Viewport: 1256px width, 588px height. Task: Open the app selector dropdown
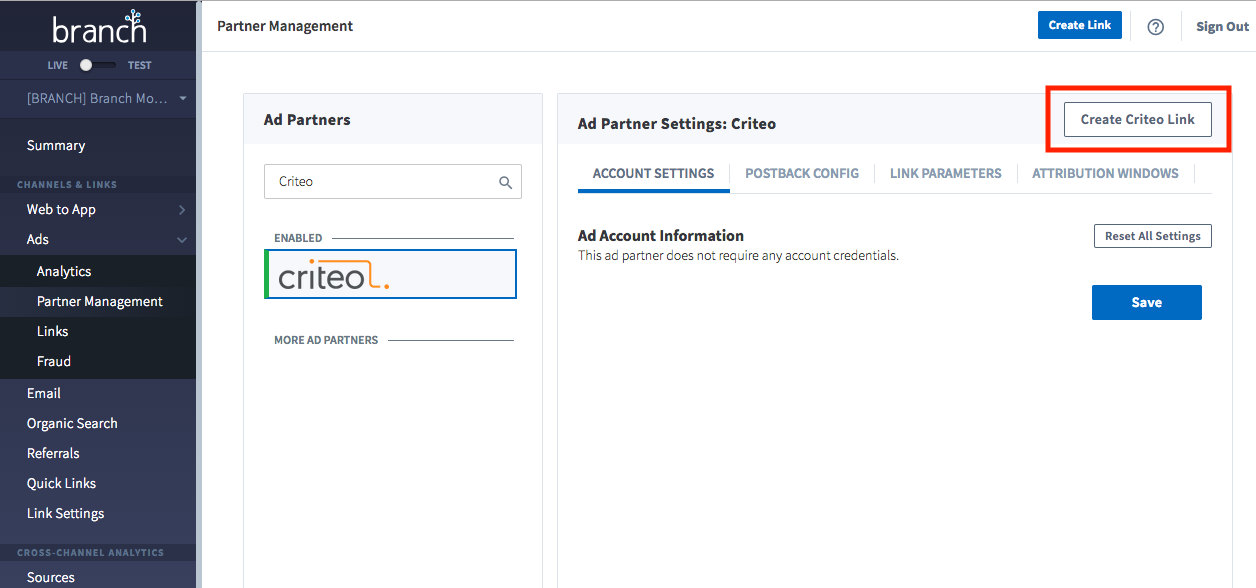tap(107, 98)
